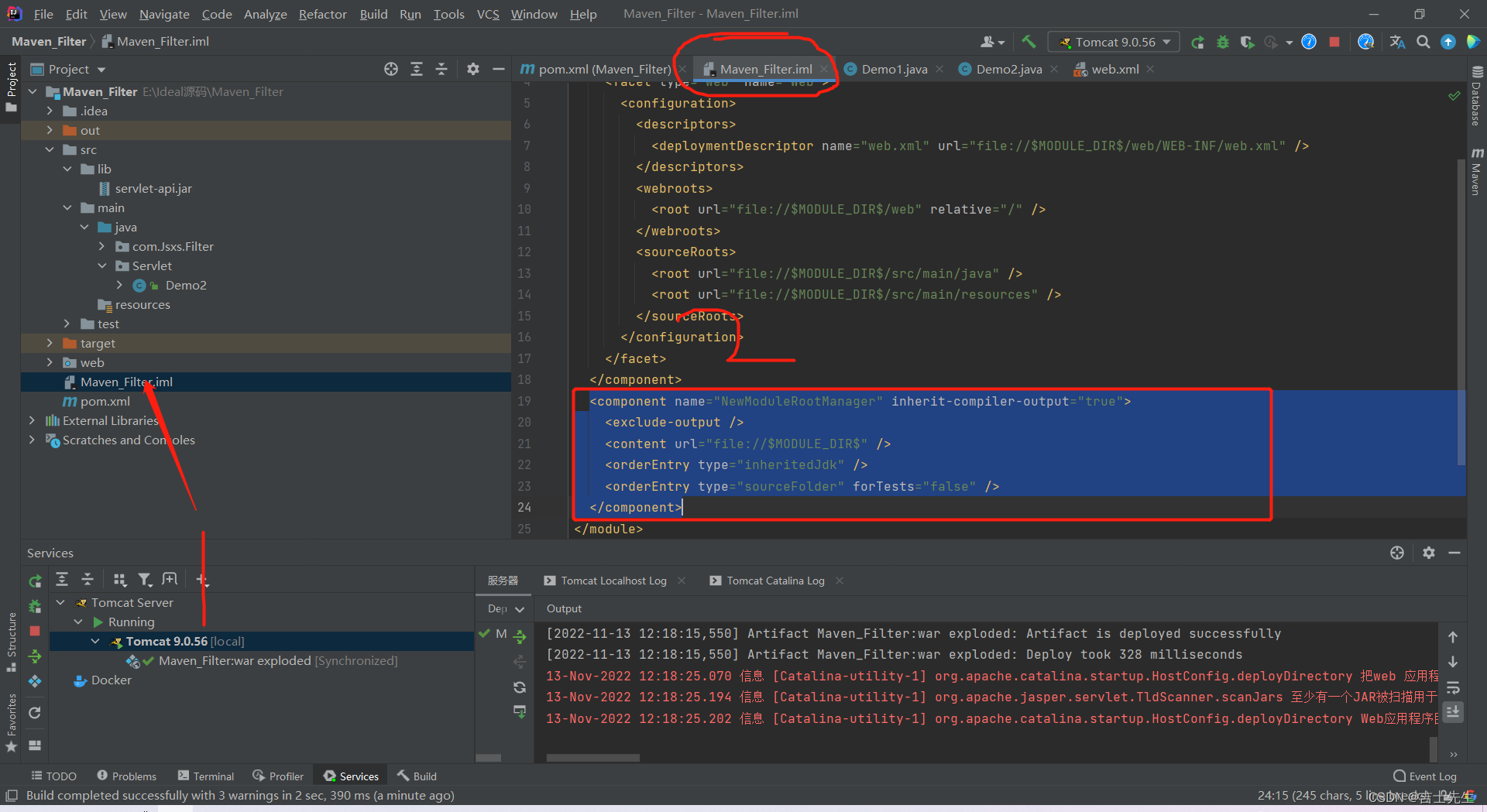Click the Translate icon in the top toolbar
This screenshot has width=1487, height=812.
coord(1397,42)
